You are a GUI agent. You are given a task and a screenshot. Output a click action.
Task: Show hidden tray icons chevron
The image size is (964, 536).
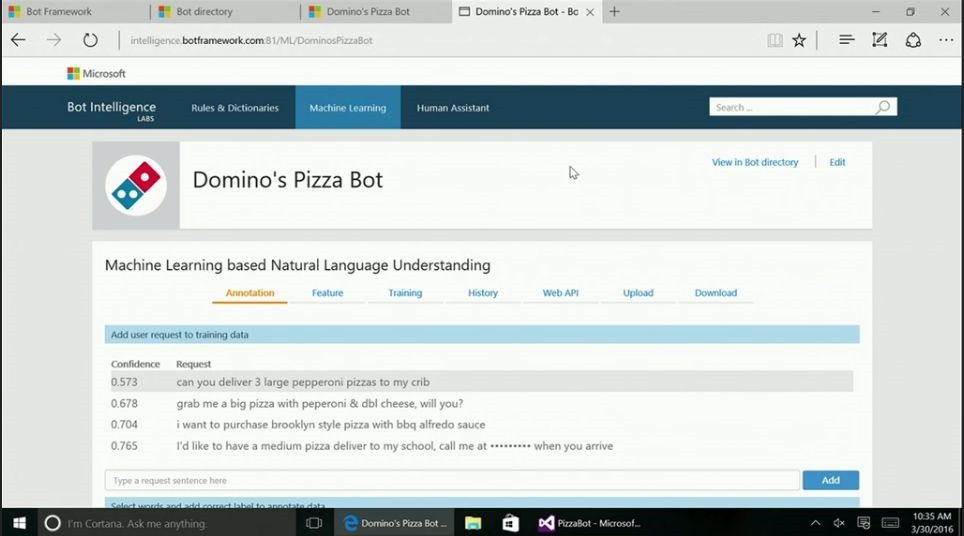815,523
